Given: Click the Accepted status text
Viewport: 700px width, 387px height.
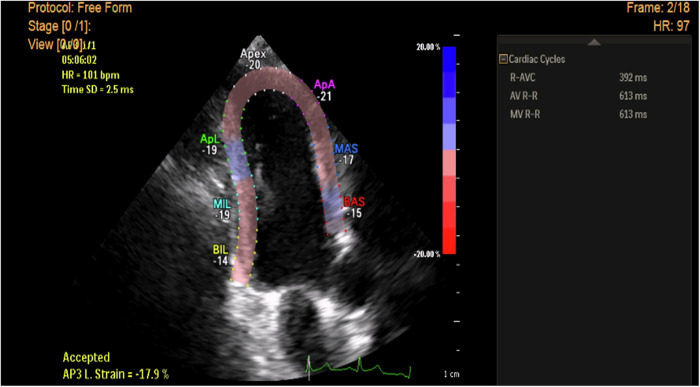Looking at the screenshot, I should (86, 357).
